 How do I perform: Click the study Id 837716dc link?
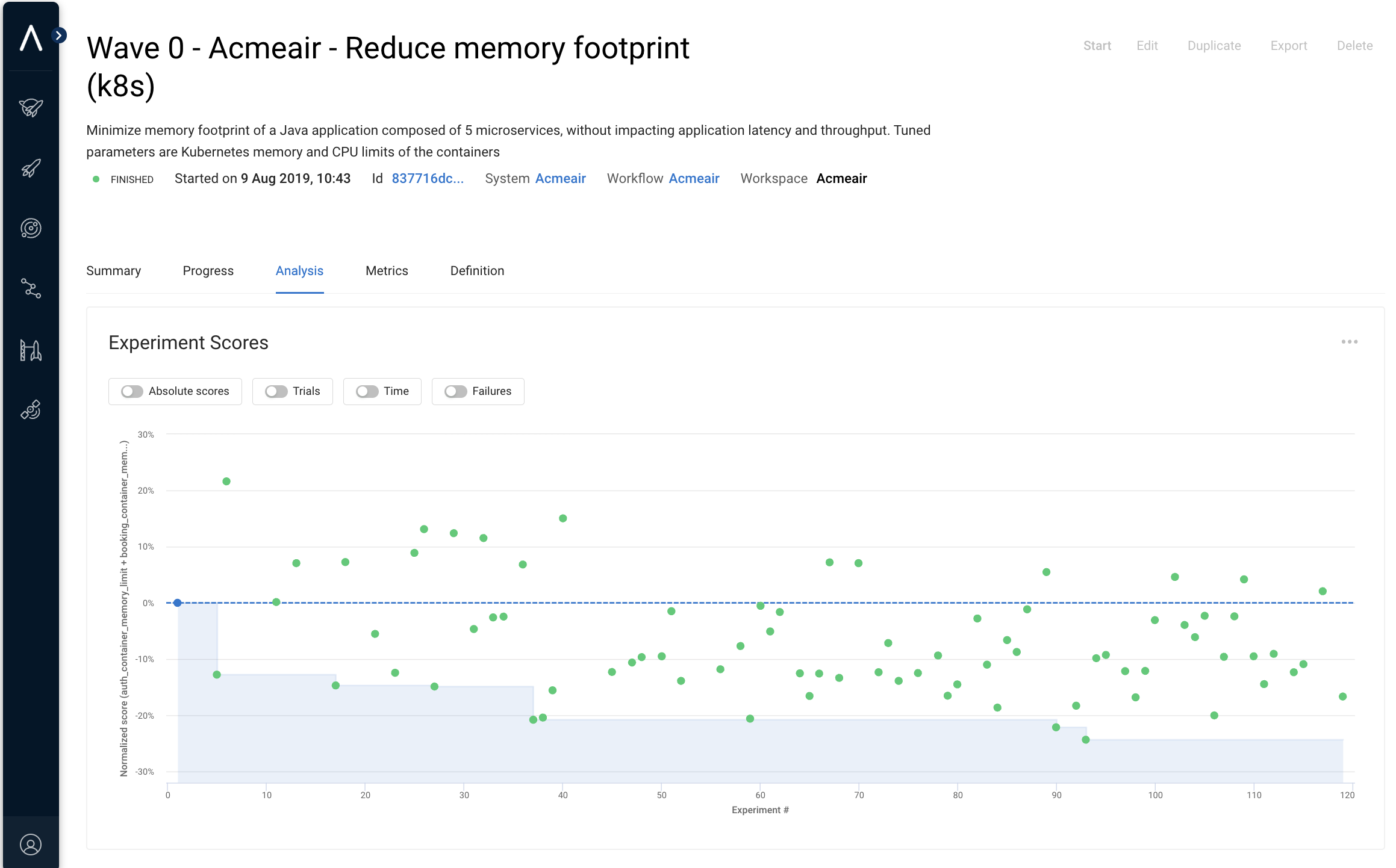pos(427,179)
